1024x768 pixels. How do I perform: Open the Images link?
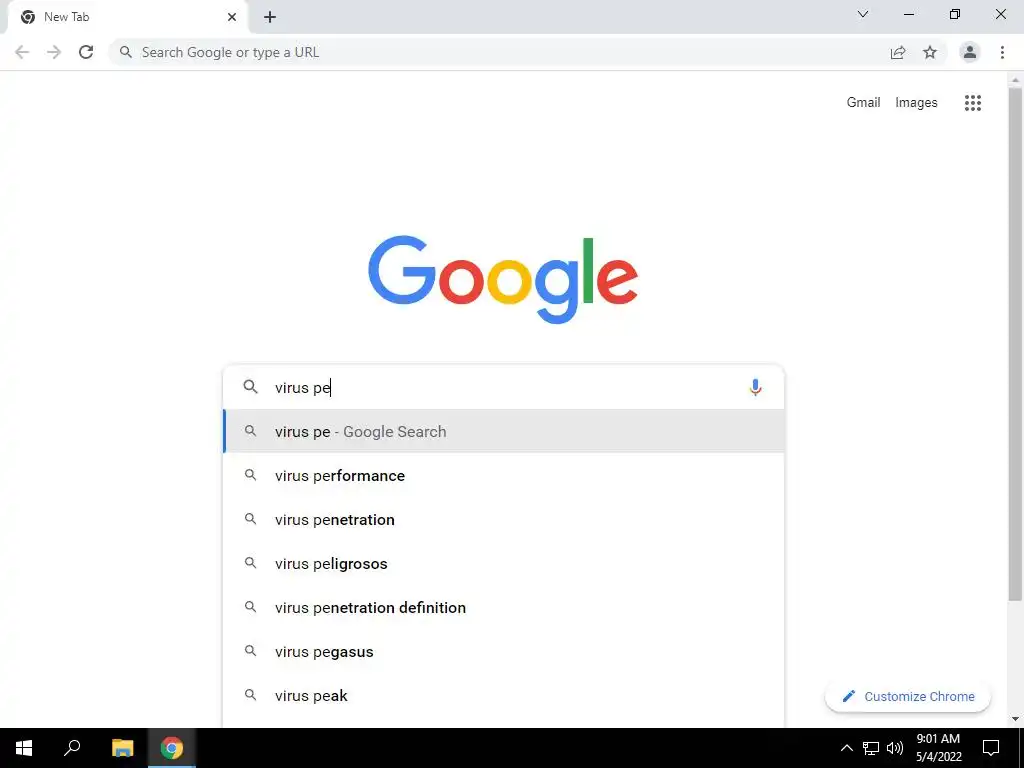pyautogui.click(x=916, y=103)
